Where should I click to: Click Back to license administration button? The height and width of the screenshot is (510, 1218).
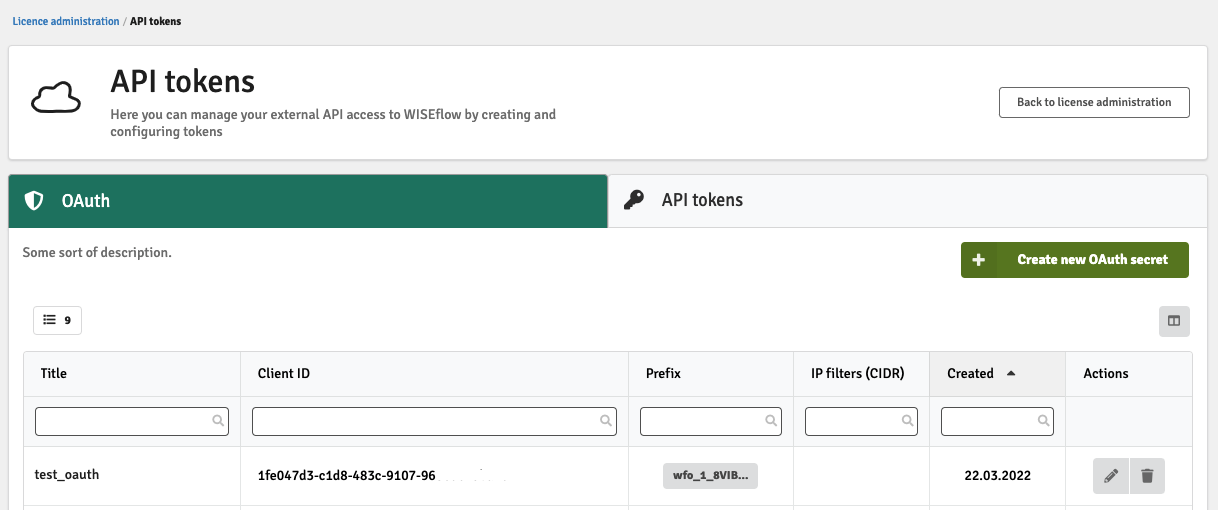pos(1094,102)
